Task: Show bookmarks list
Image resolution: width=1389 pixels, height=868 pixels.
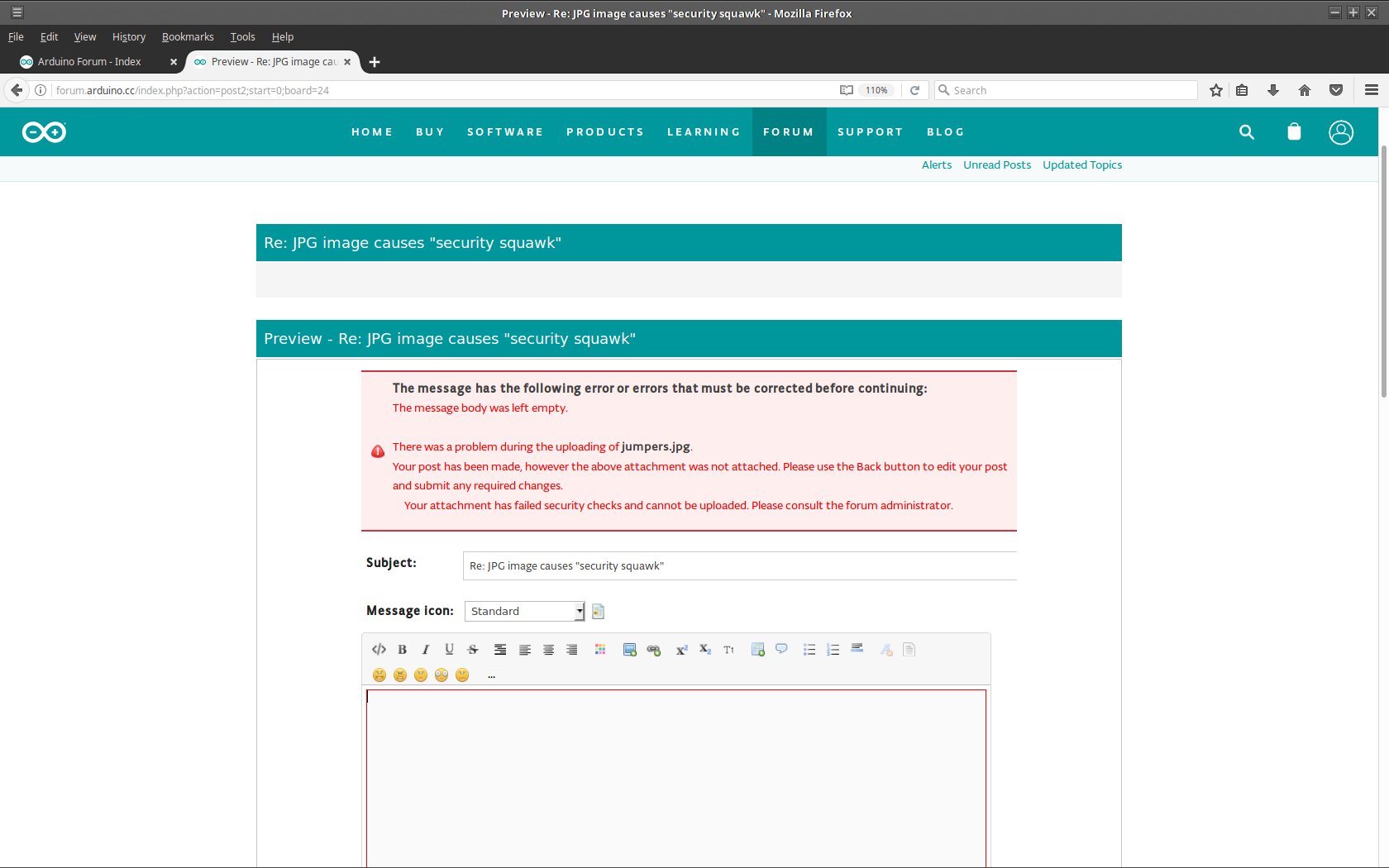Action: tap(1242, 91)
